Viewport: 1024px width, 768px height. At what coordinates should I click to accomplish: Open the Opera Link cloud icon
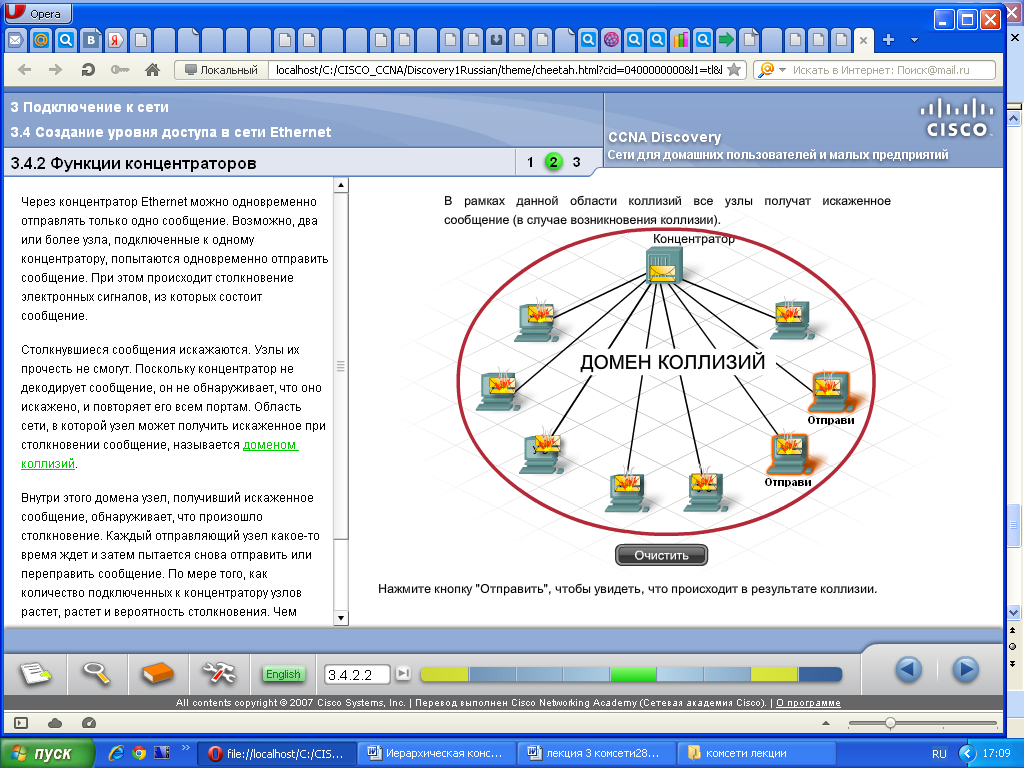click(56, 723)
